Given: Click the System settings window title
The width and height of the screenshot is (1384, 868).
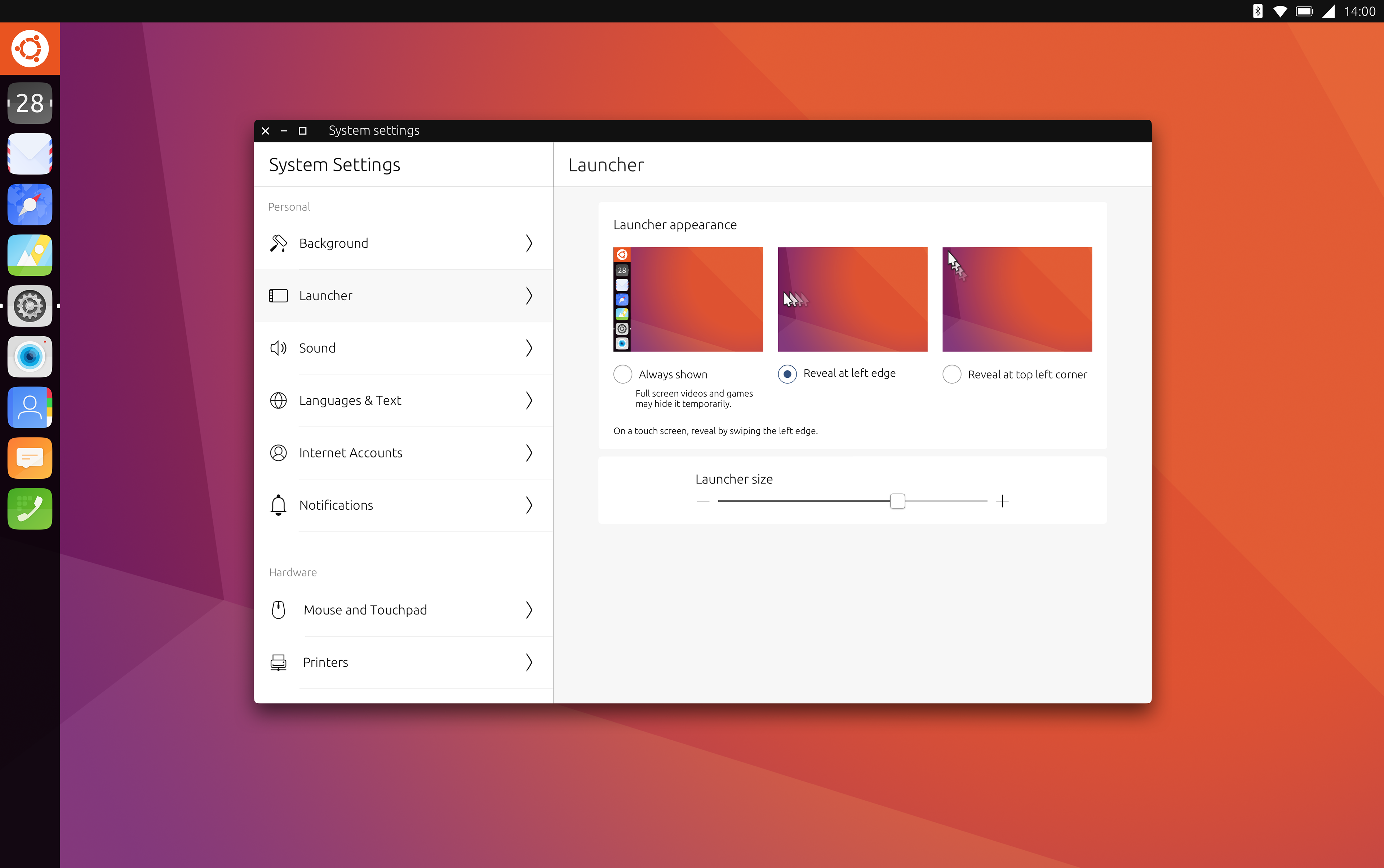Looking at the screenshot, I should pos(374,130).
